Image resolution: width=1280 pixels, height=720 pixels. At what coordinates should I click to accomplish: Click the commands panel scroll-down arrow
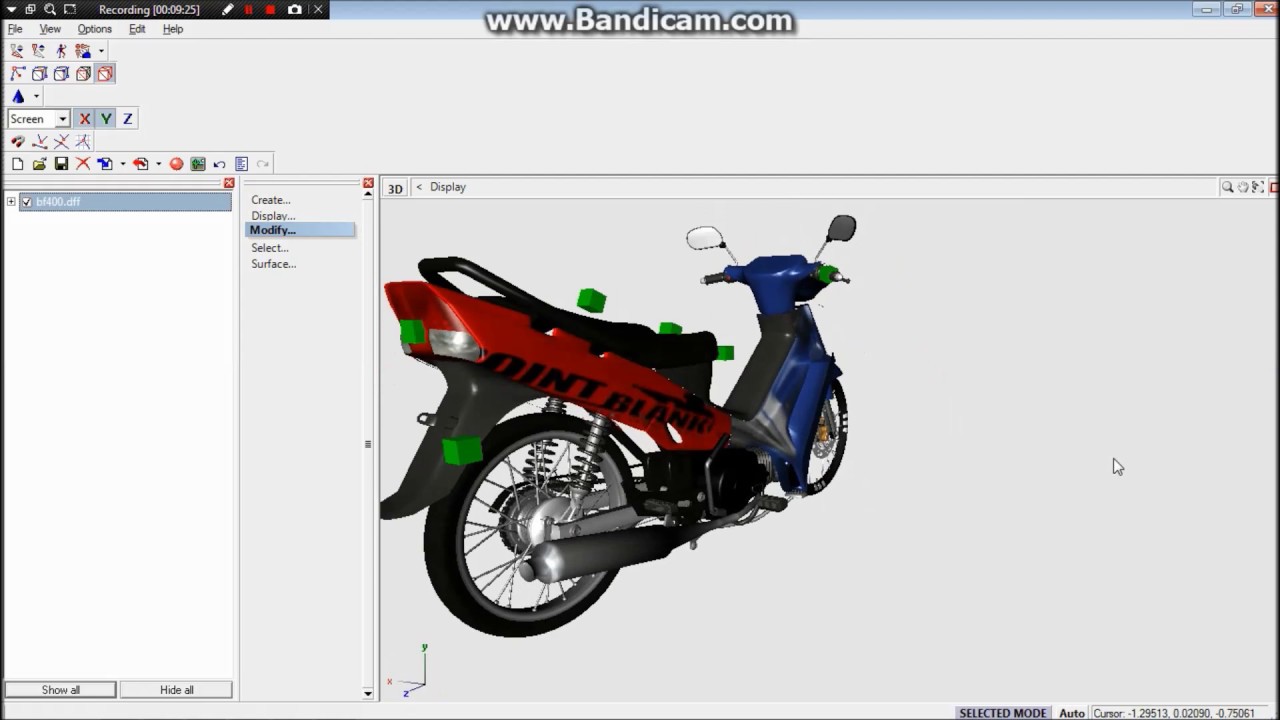[368, 693]
